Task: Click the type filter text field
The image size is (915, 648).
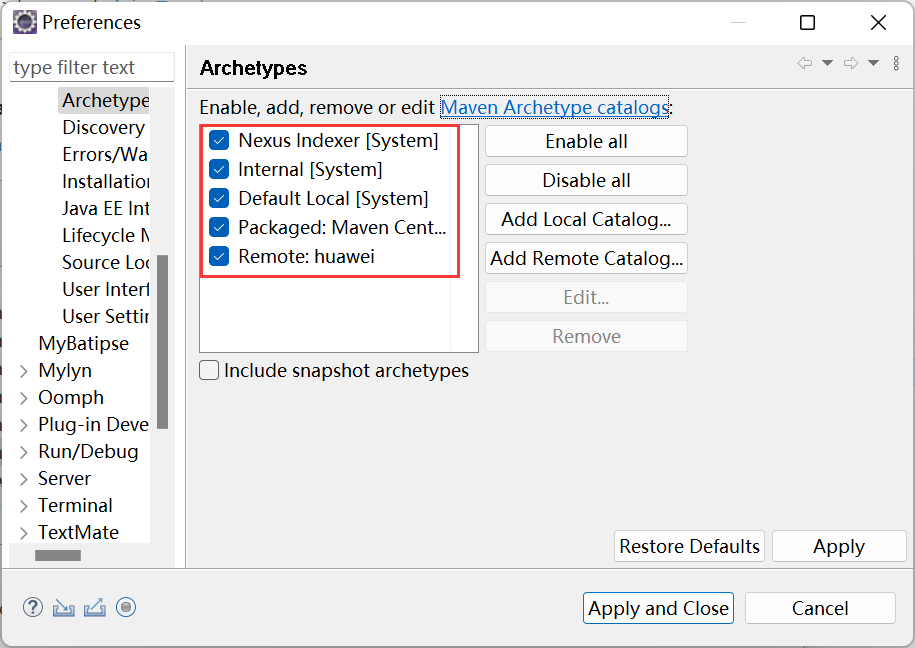Action: [91, 67]
